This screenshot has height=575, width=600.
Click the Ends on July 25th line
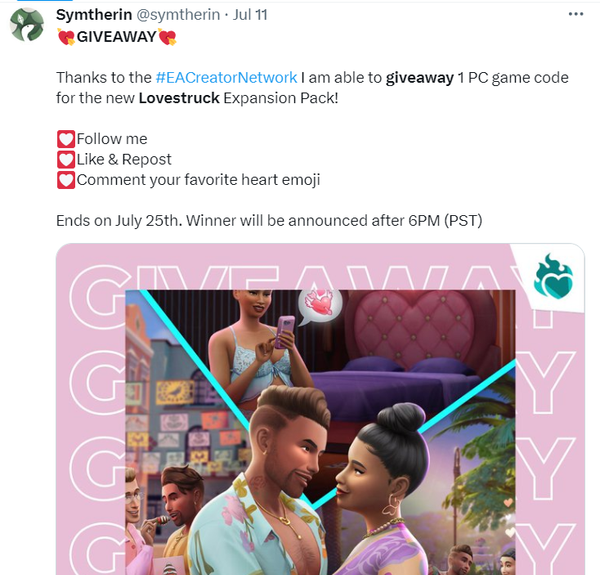(269, 221)
